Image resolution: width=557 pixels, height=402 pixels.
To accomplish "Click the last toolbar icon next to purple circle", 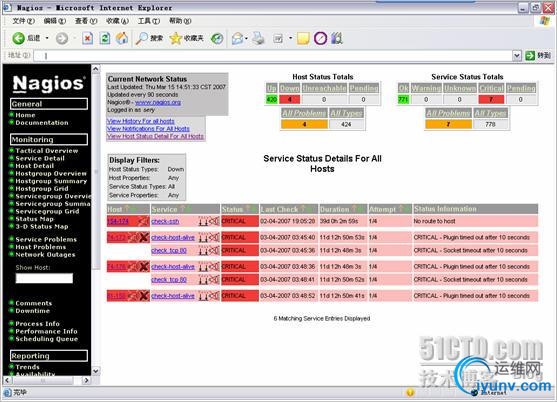I will 337,38.
